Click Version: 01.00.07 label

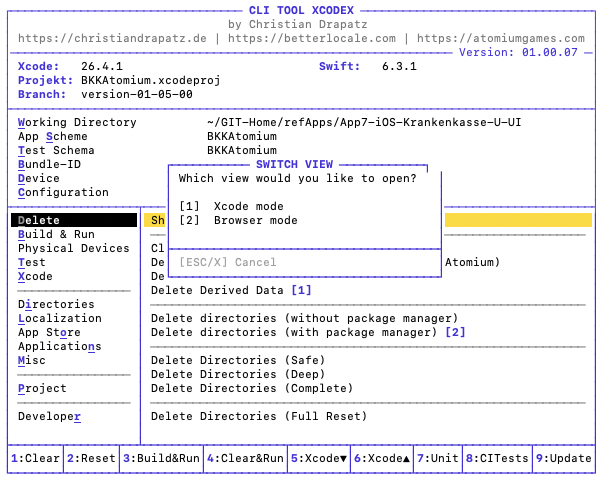[518, 52]
